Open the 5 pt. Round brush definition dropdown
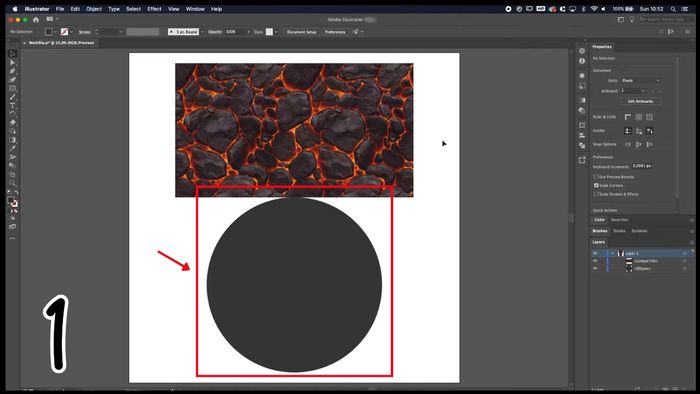 pyautogui.click(x=202, y=32)
